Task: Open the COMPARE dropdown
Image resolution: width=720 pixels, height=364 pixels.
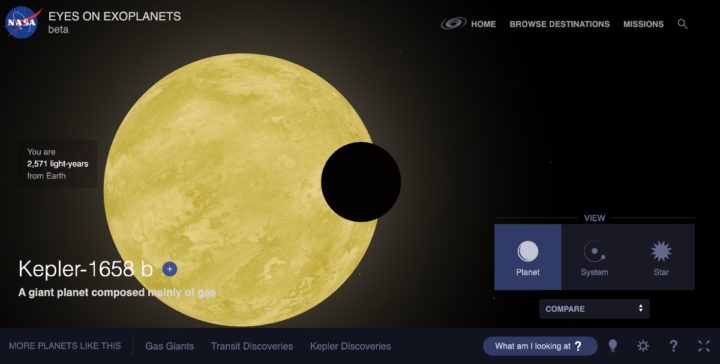Action: (x=594, y=309)
